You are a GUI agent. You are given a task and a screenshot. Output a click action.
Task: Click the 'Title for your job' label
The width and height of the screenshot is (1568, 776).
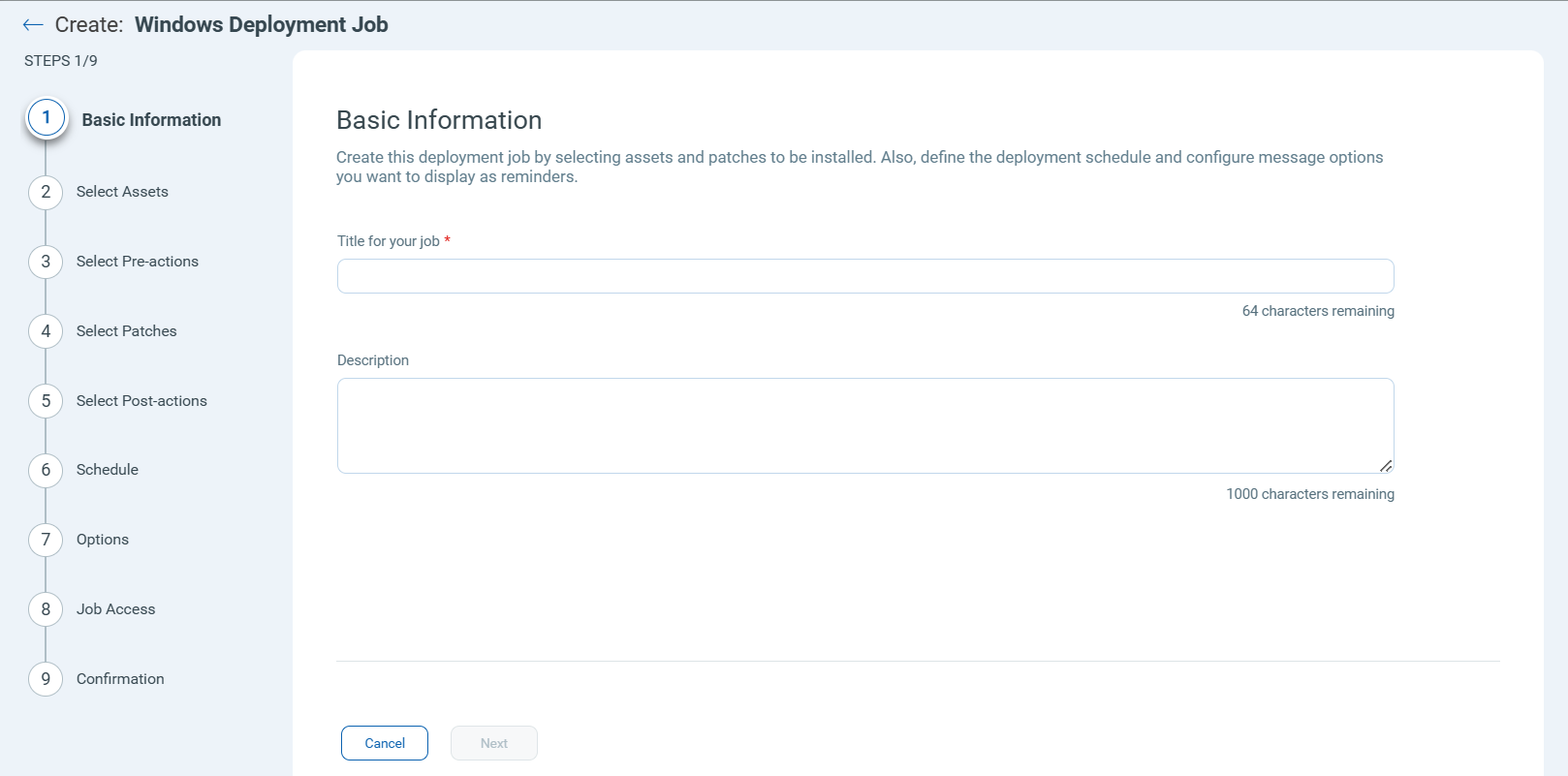pos(389,241)
